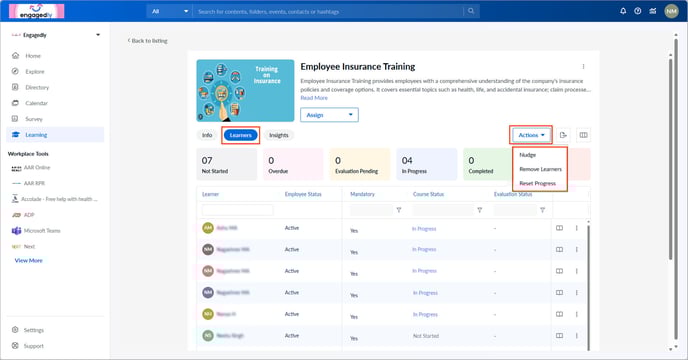
Task: Click the top search input field
Action: 329,11
